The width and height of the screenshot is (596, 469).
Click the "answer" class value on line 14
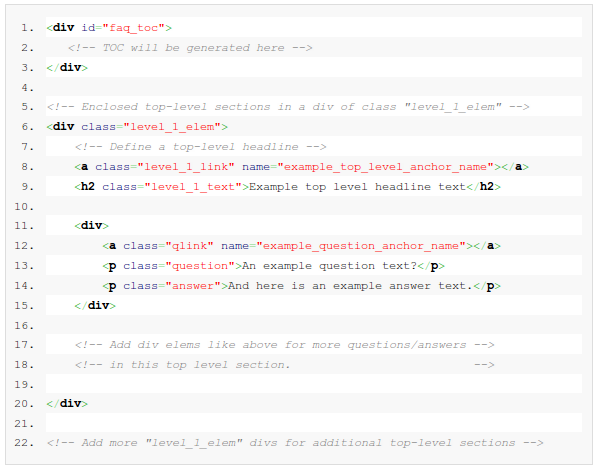pyautogui.click(x=193, y=286)
